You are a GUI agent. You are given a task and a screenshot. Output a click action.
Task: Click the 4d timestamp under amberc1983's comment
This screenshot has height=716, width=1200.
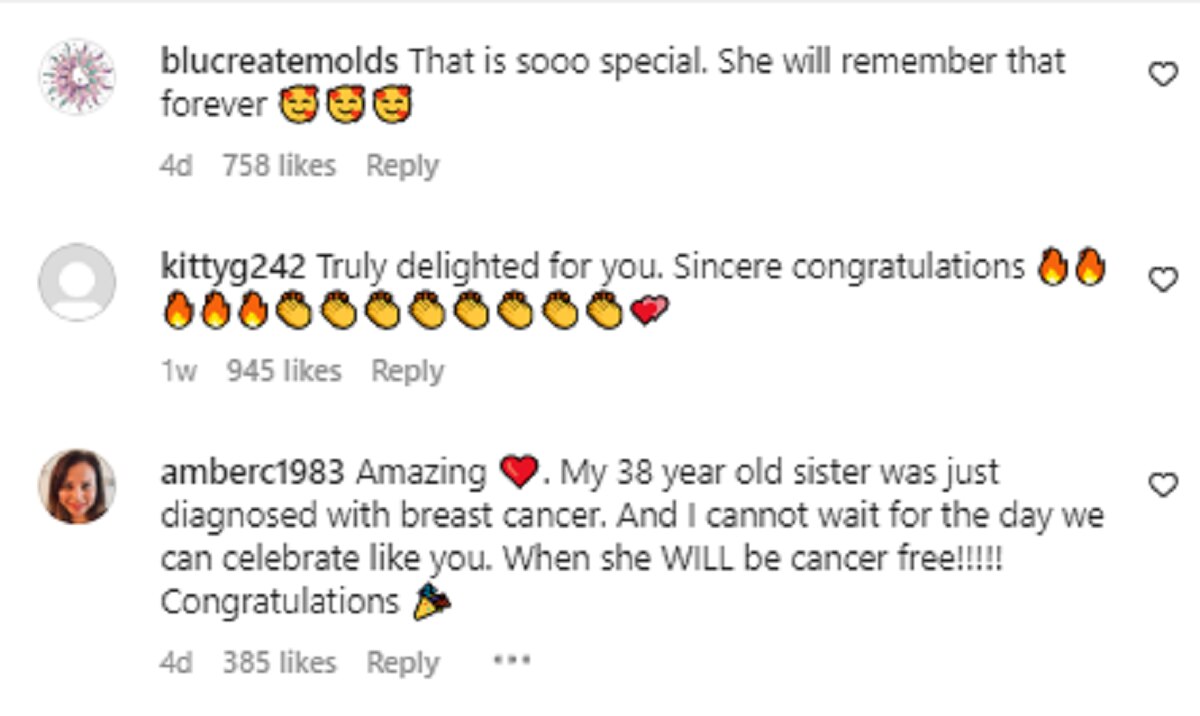point(176,661)
